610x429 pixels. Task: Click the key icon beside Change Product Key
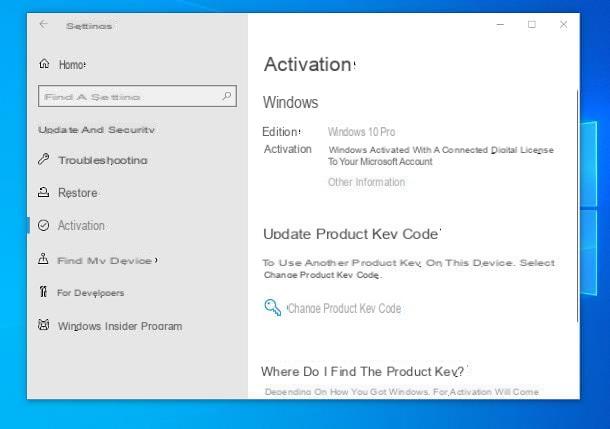coord(273,308)
